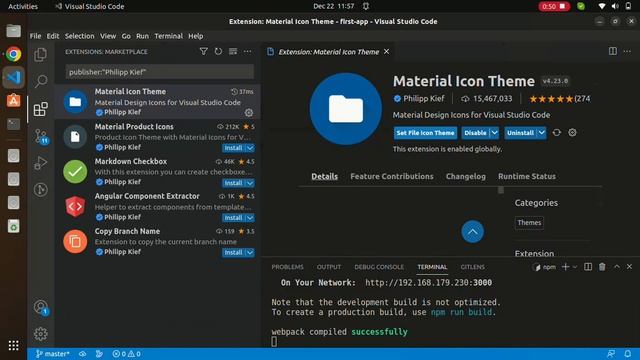The height and width of the screenshot is (360, 640).
Task: Add new terminal with plus icon
Action: (565, 267)
